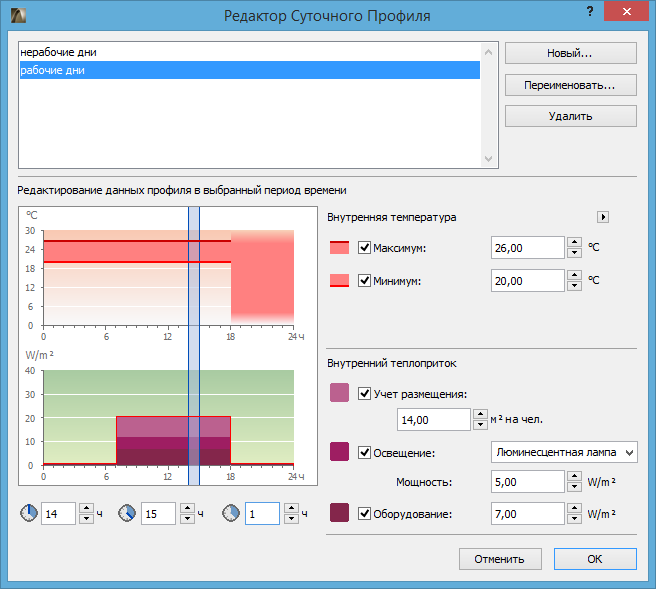Increase the м² на чел. value
This screenshot has height=589, width=656.
click(480, 414)
